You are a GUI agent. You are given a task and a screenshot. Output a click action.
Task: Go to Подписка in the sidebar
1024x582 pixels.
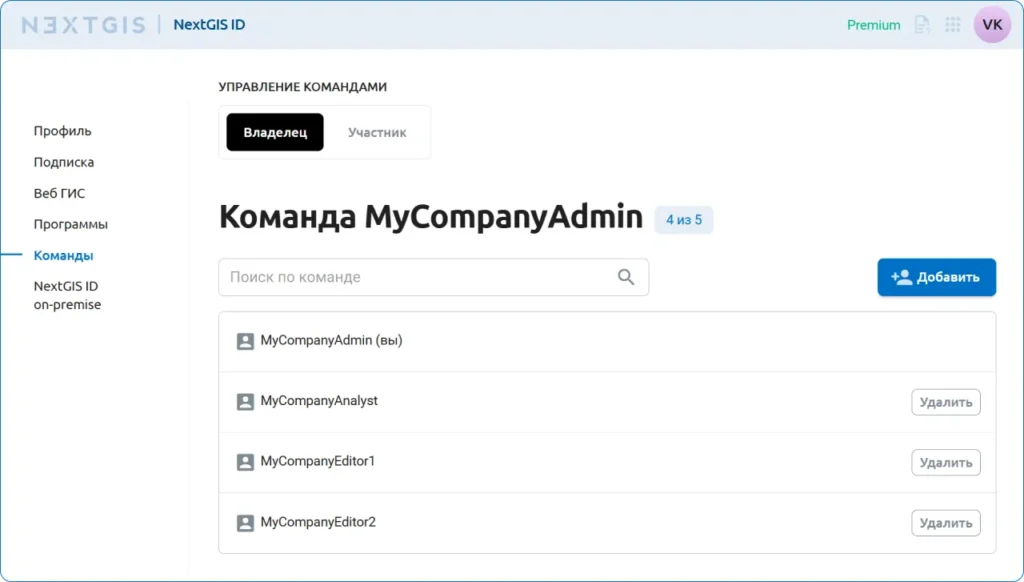coord(64,162)
